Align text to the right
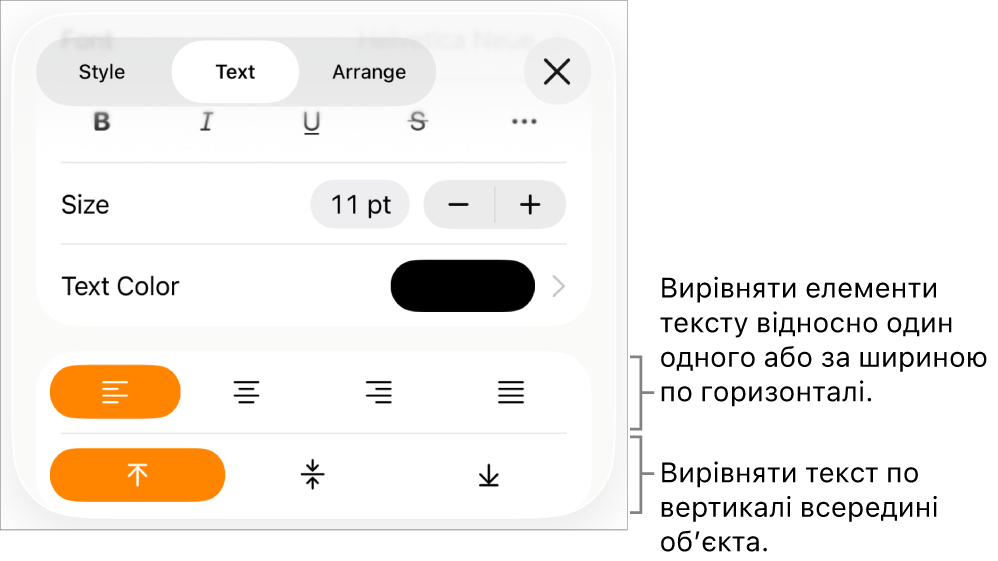 (x=379, y=392)
